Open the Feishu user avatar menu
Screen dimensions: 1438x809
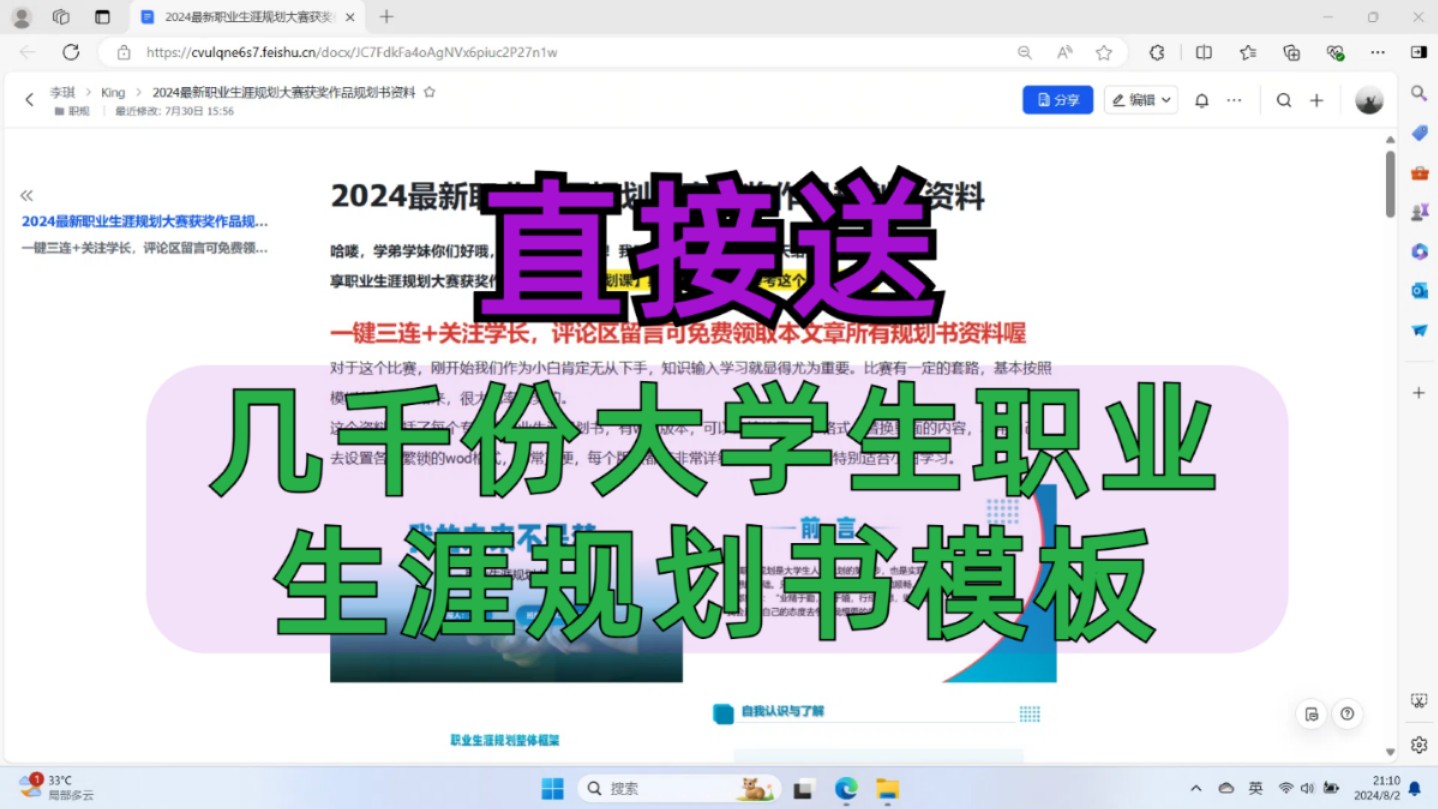click(x=1369, y=100)
